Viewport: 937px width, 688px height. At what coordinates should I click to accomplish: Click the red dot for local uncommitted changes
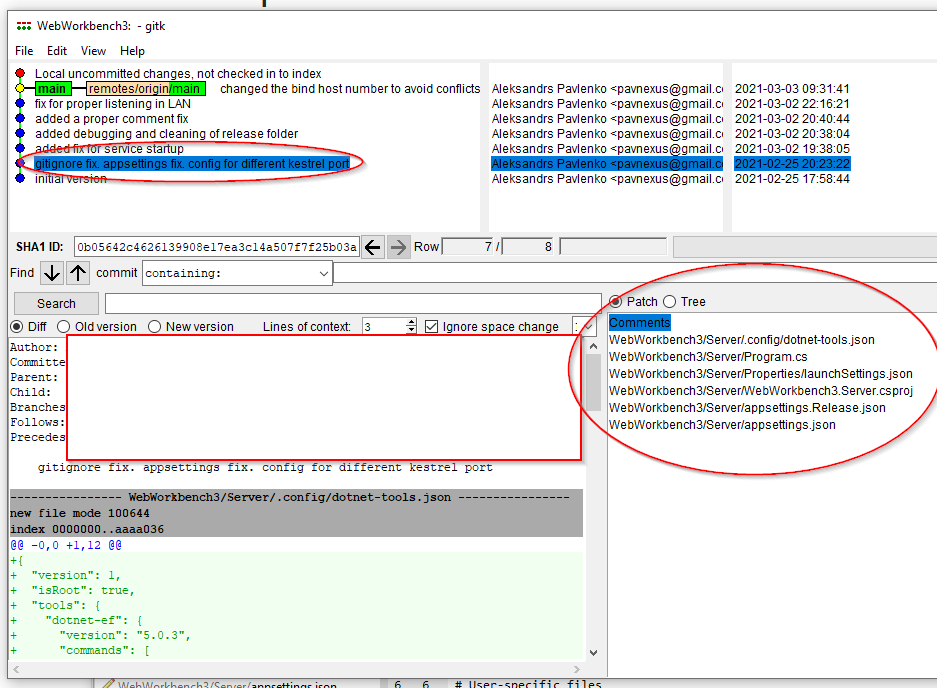pyautogui.click(x=21, y=73)
